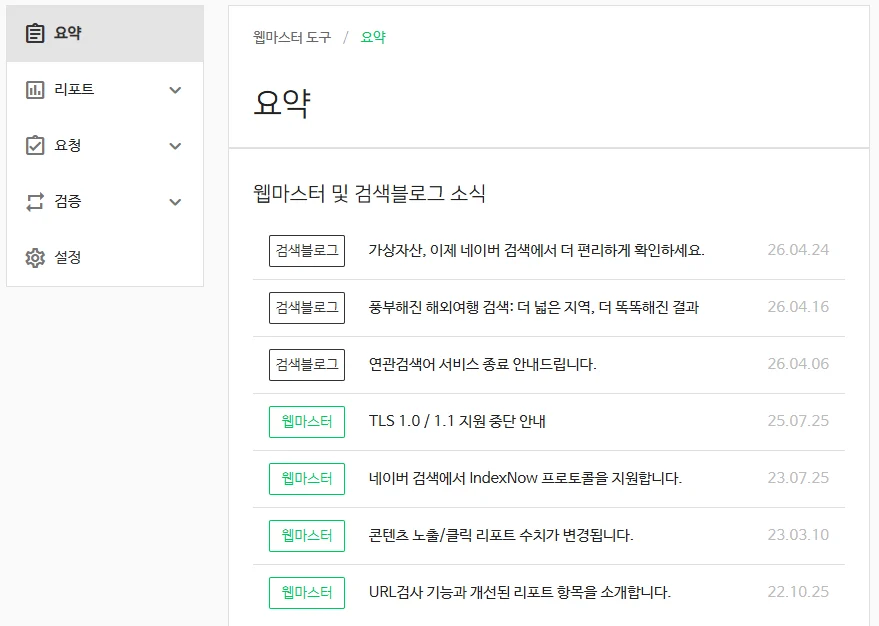This screenshot has height=626, width=879.
Task: Open the URL검사 기능 소개 article
Action: coord(519,592)
